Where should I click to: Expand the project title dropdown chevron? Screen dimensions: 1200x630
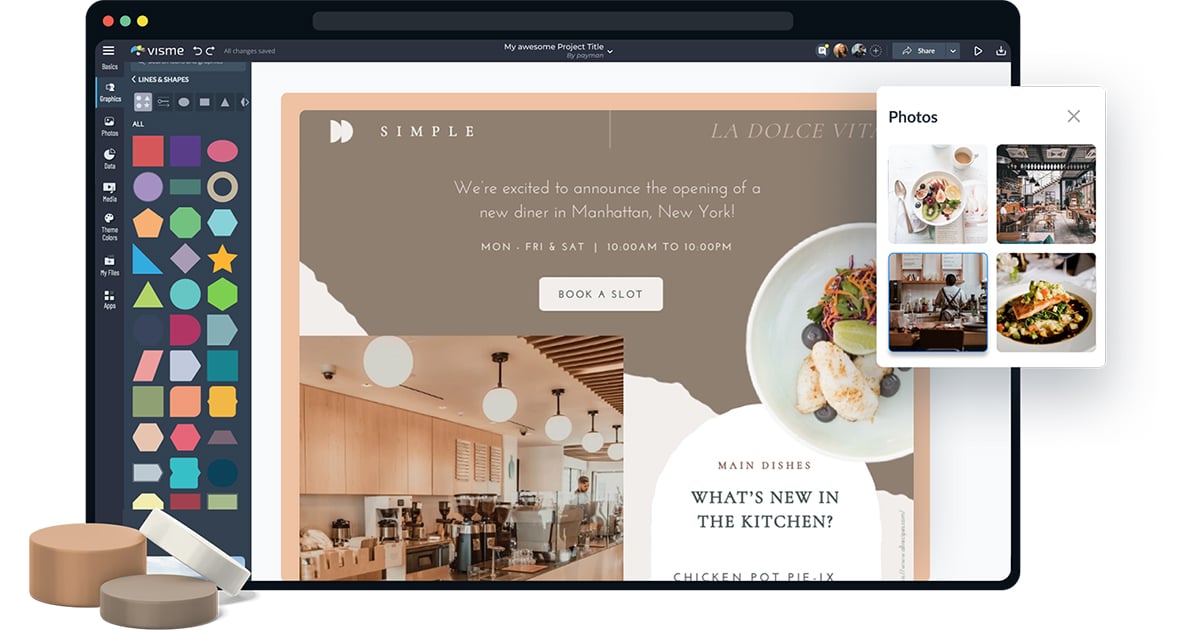(x=610, y=50)
